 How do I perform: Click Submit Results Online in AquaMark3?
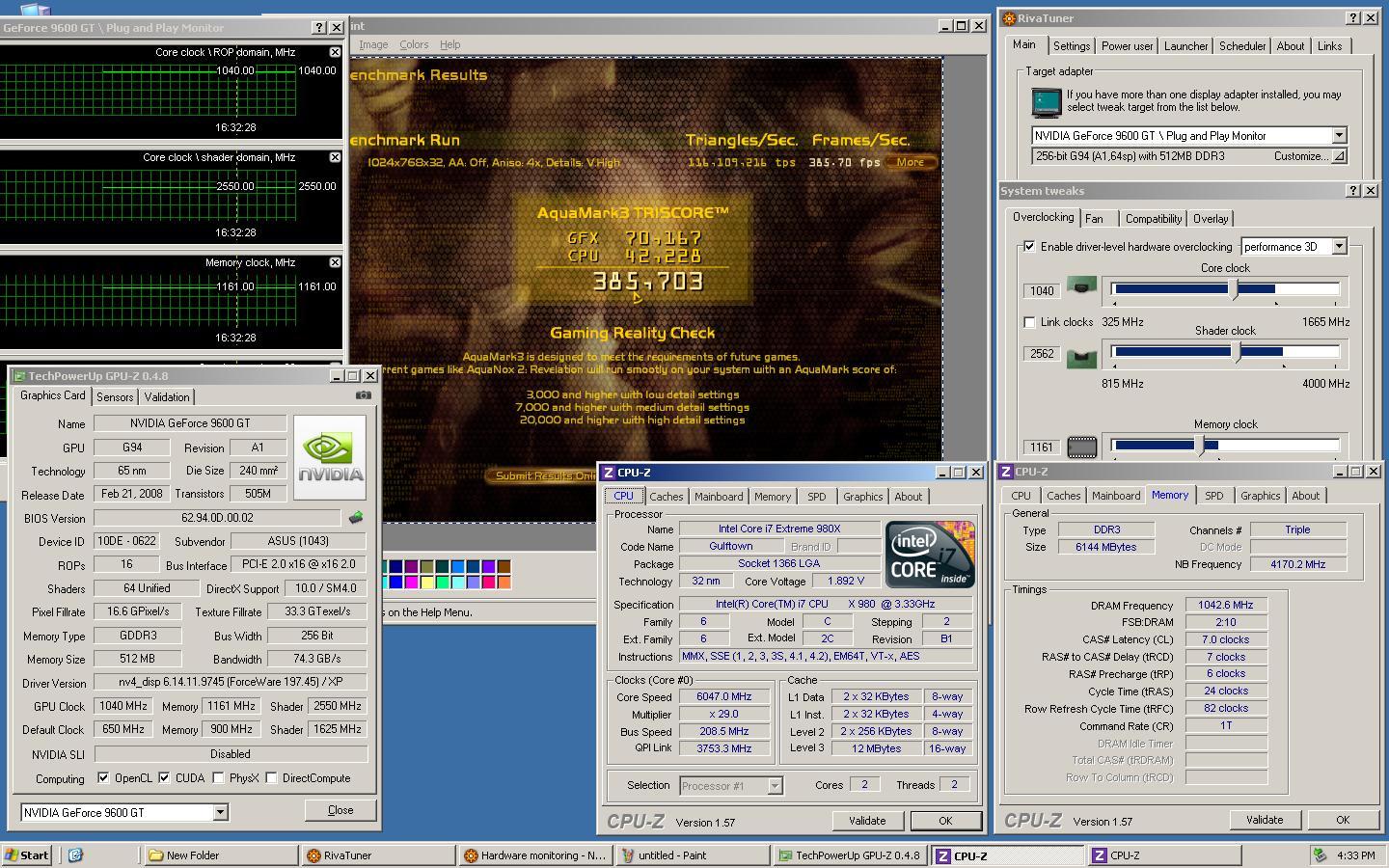pyautogui.click(x=546, y=475)
